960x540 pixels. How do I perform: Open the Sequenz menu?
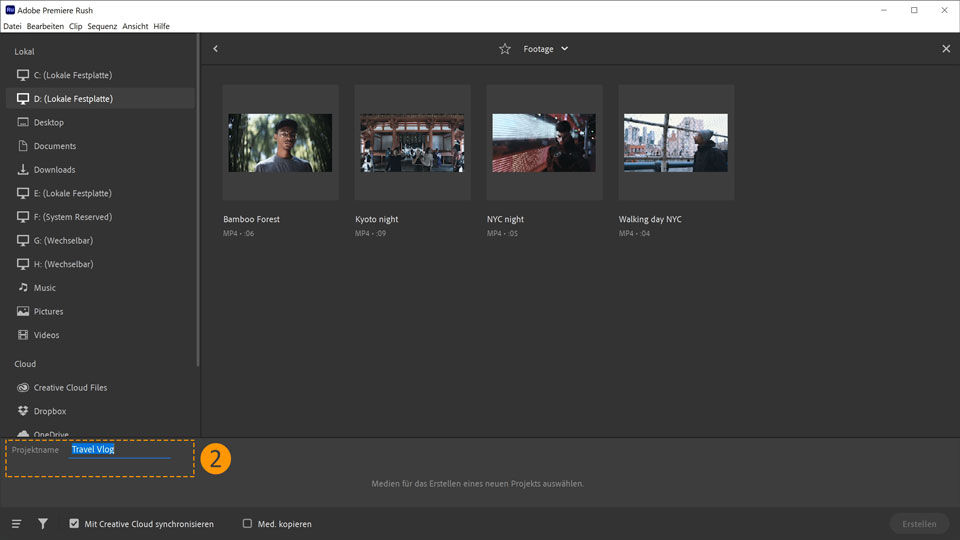102,26
